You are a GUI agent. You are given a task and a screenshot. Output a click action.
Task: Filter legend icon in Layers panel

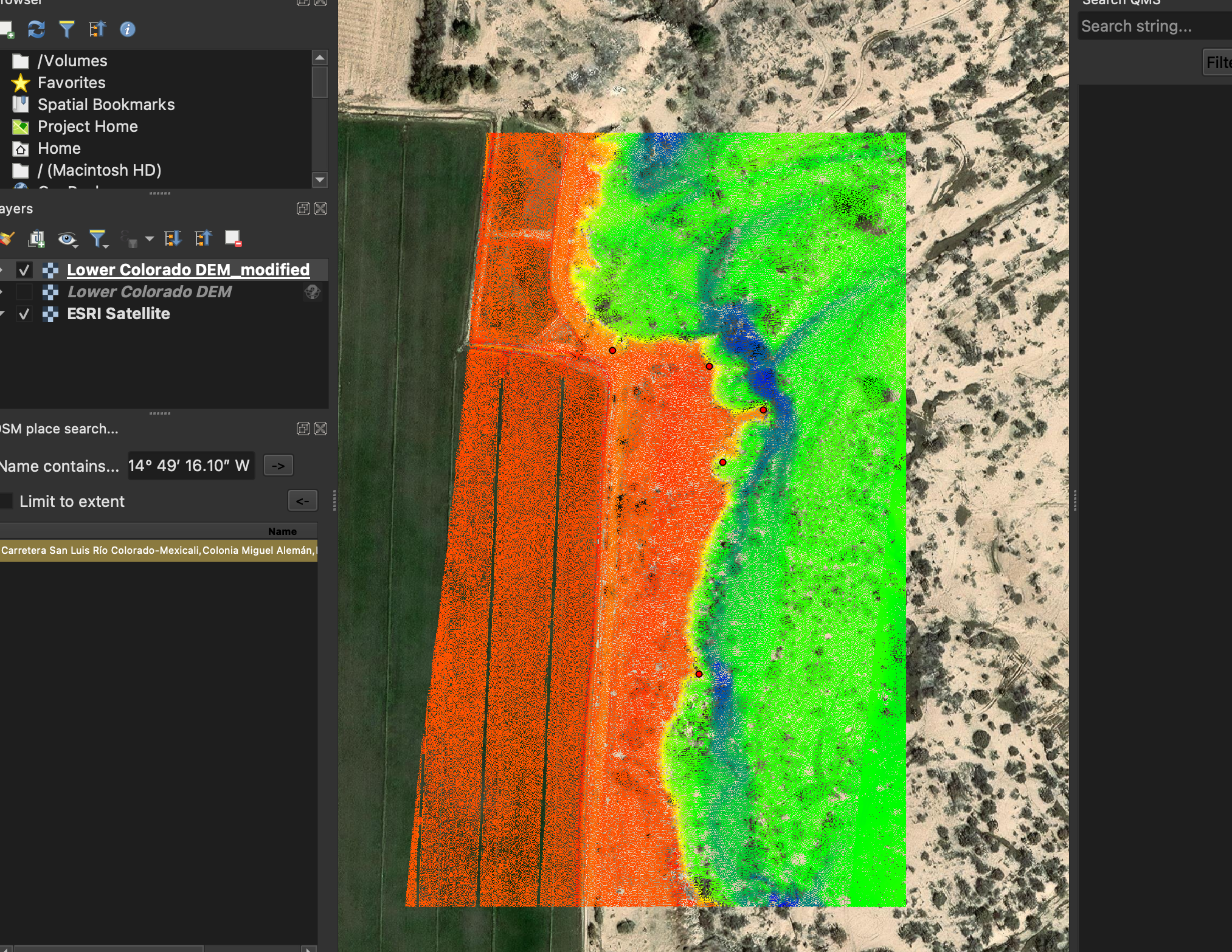click(98, 239)
